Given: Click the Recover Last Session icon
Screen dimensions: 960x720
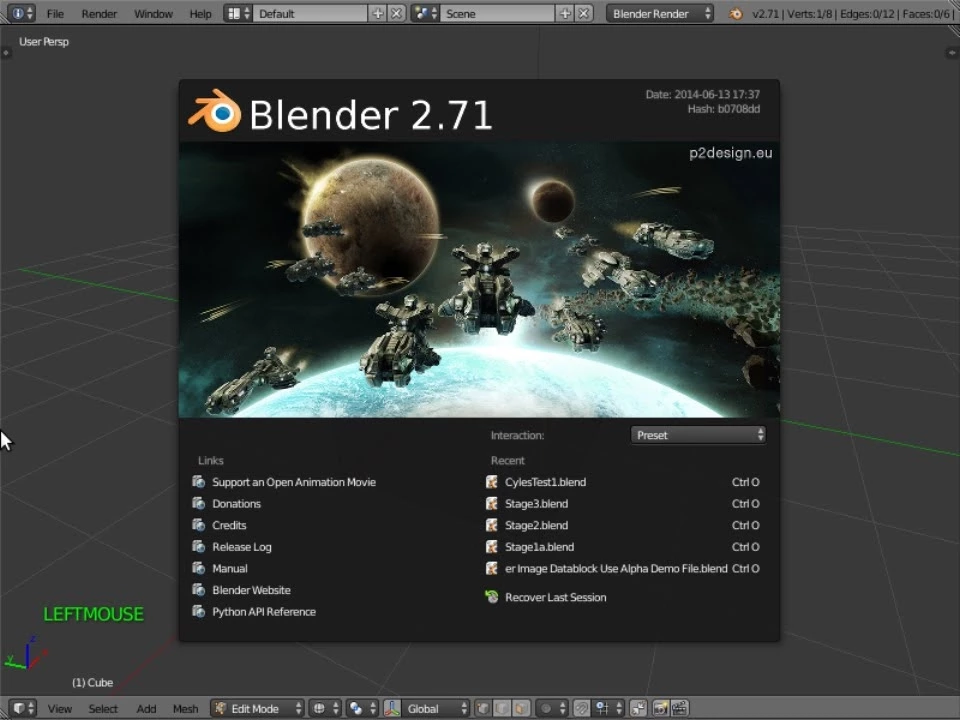Looking at the screenshot, I should pos(492,596).
